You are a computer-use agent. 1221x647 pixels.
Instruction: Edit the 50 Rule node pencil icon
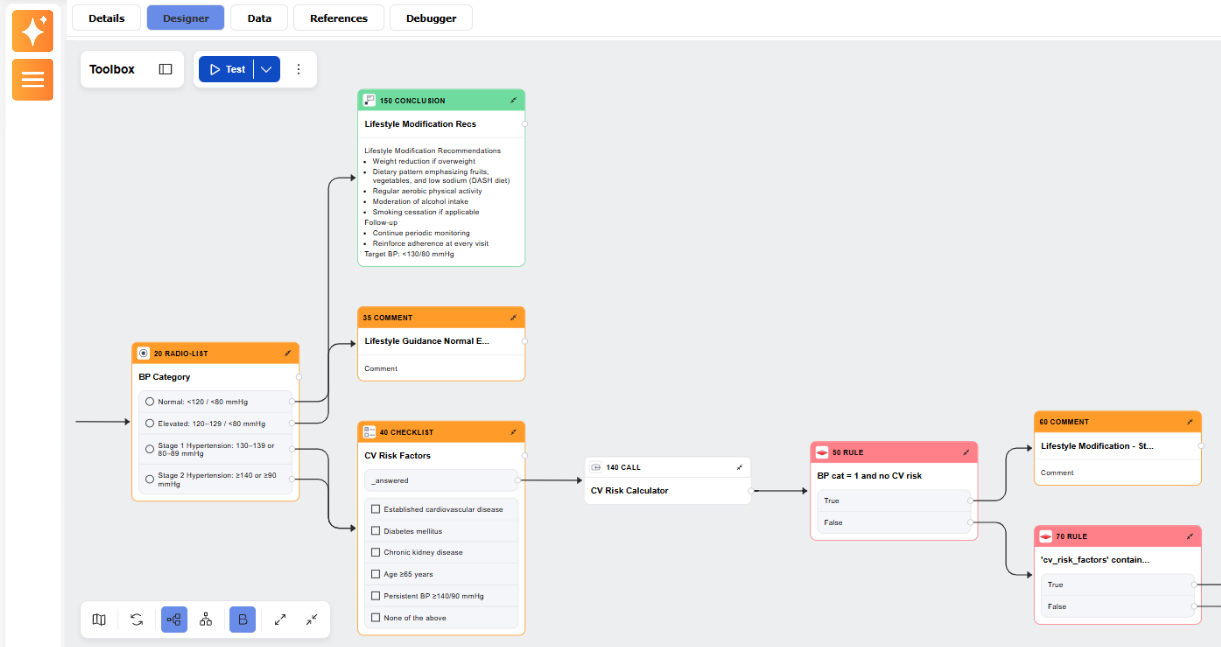tap(967, 452)
